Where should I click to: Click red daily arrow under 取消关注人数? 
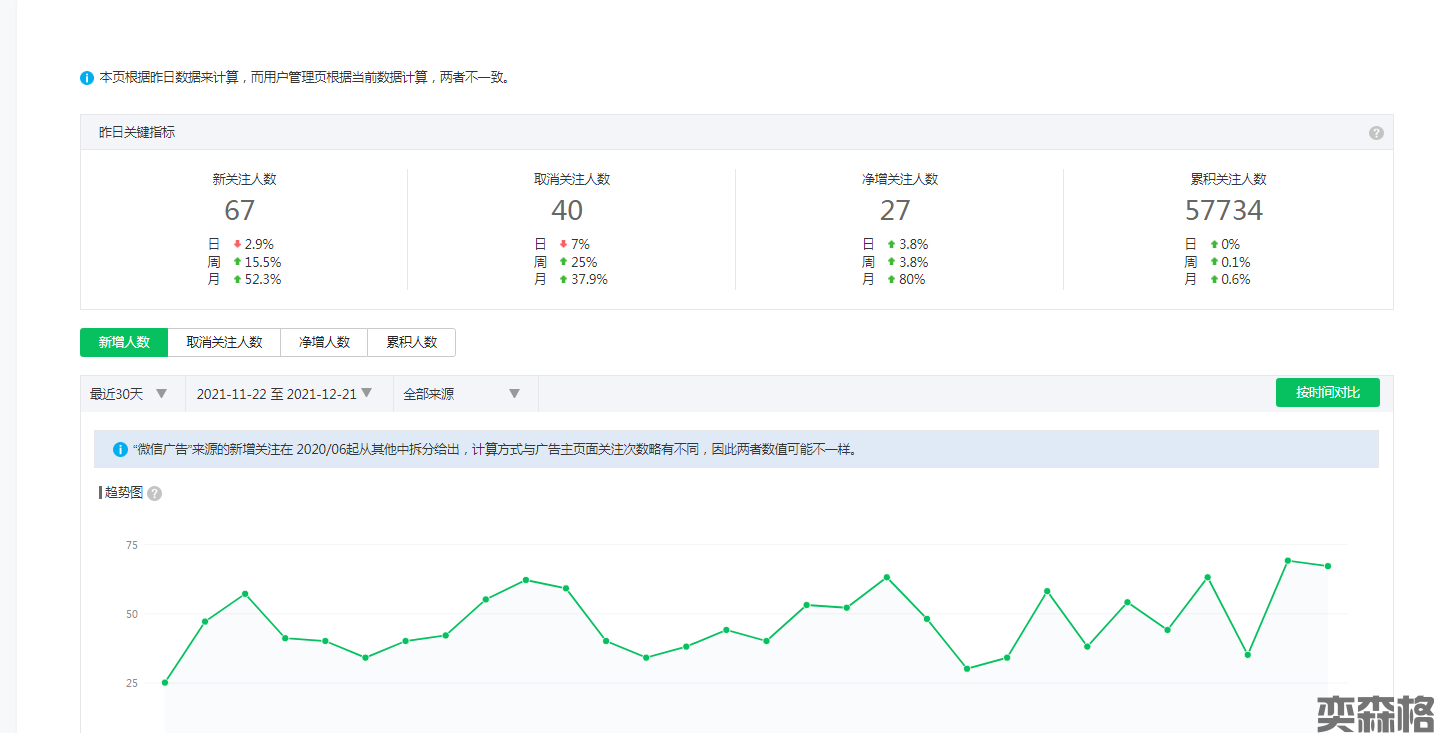(563, 244)
